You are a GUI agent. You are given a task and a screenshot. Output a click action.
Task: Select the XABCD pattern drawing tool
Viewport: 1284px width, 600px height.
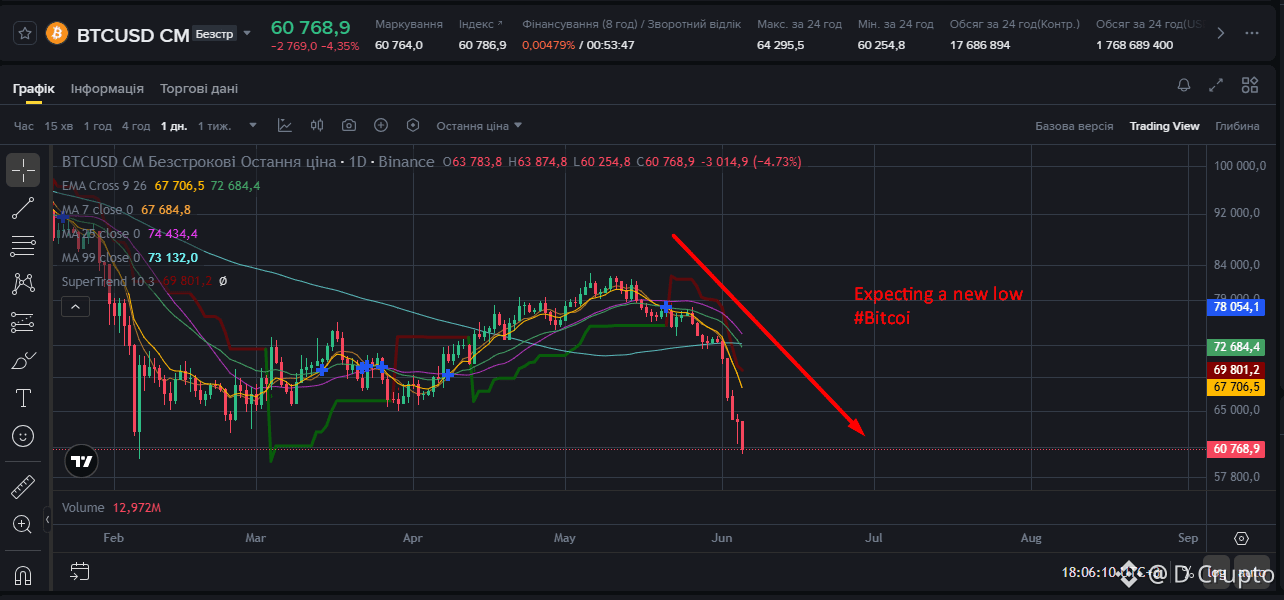(x=23, y=284)
